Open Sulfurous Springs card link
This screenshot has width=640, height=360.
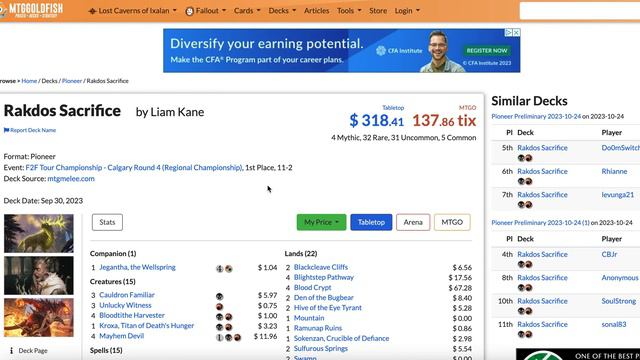point(321,349)
